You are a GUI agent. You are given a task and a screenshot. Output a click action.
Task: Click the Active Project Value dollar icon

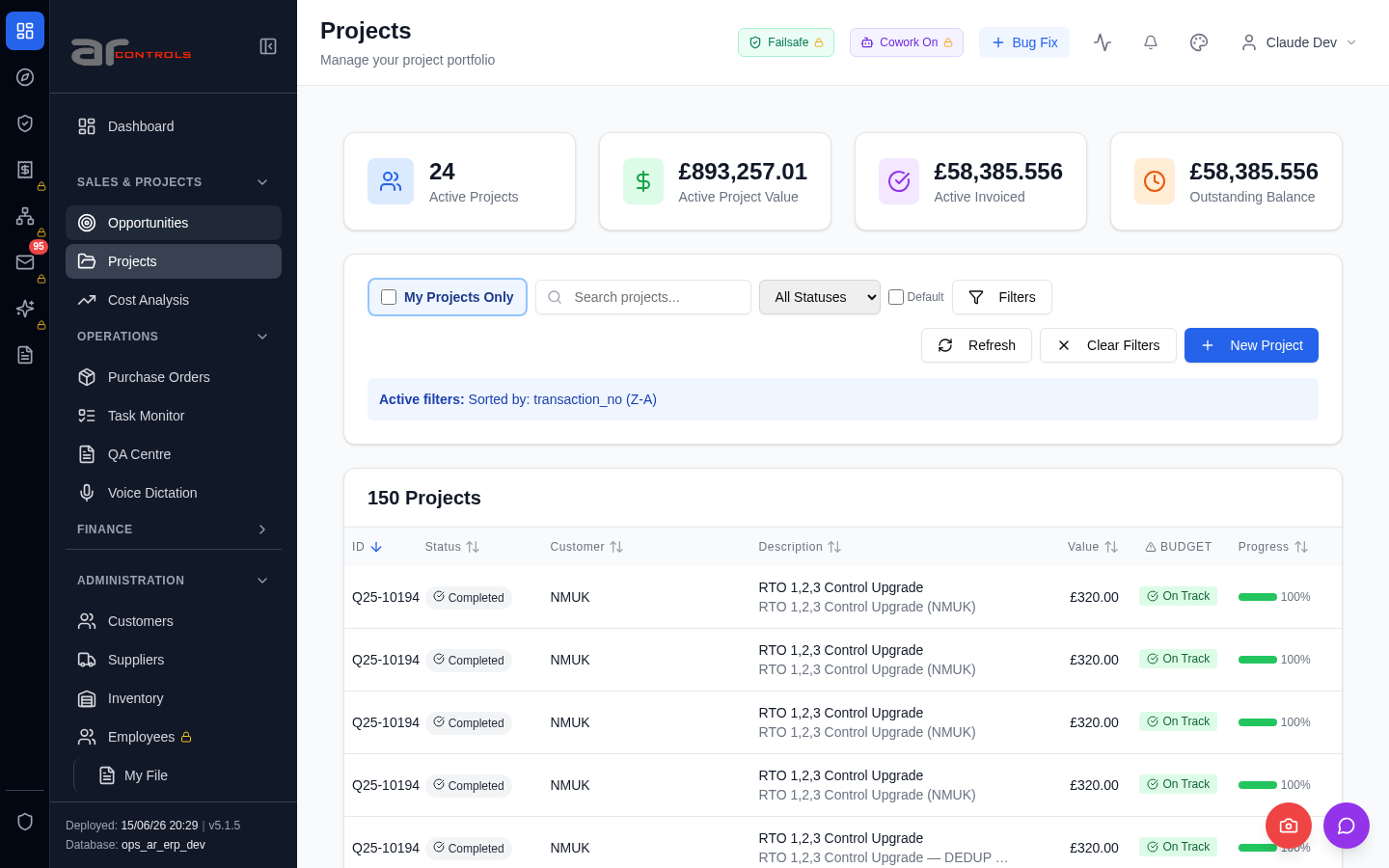[x=643, y=181]
